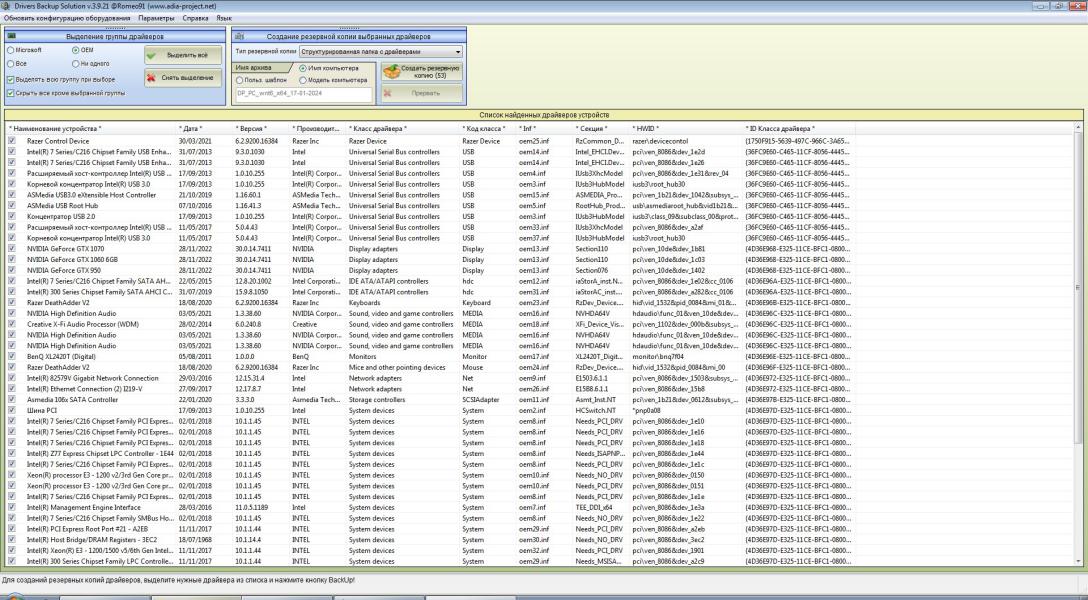Screen dimensions: 1088x600
Task: Click the Keyboards driver class cell
Action: (364, 302)
